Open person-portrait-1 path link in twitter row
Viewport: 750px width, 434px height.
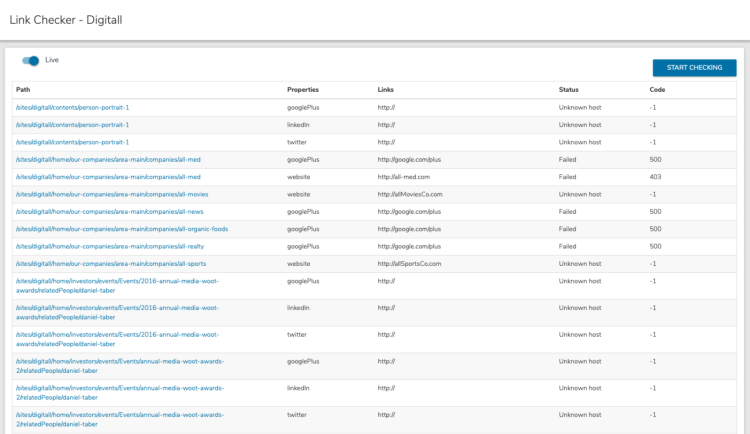[x=72, y=142]
